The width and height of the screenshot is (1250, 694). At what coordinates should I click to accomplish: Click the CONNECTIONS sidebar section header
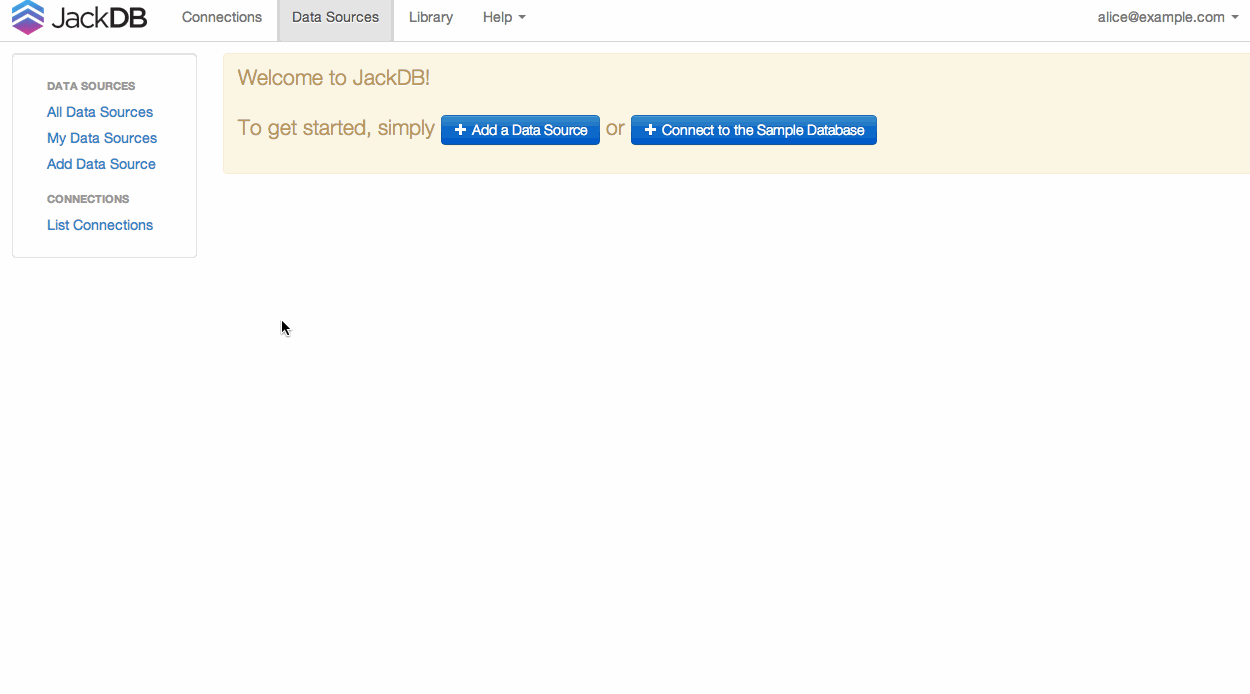88,199
